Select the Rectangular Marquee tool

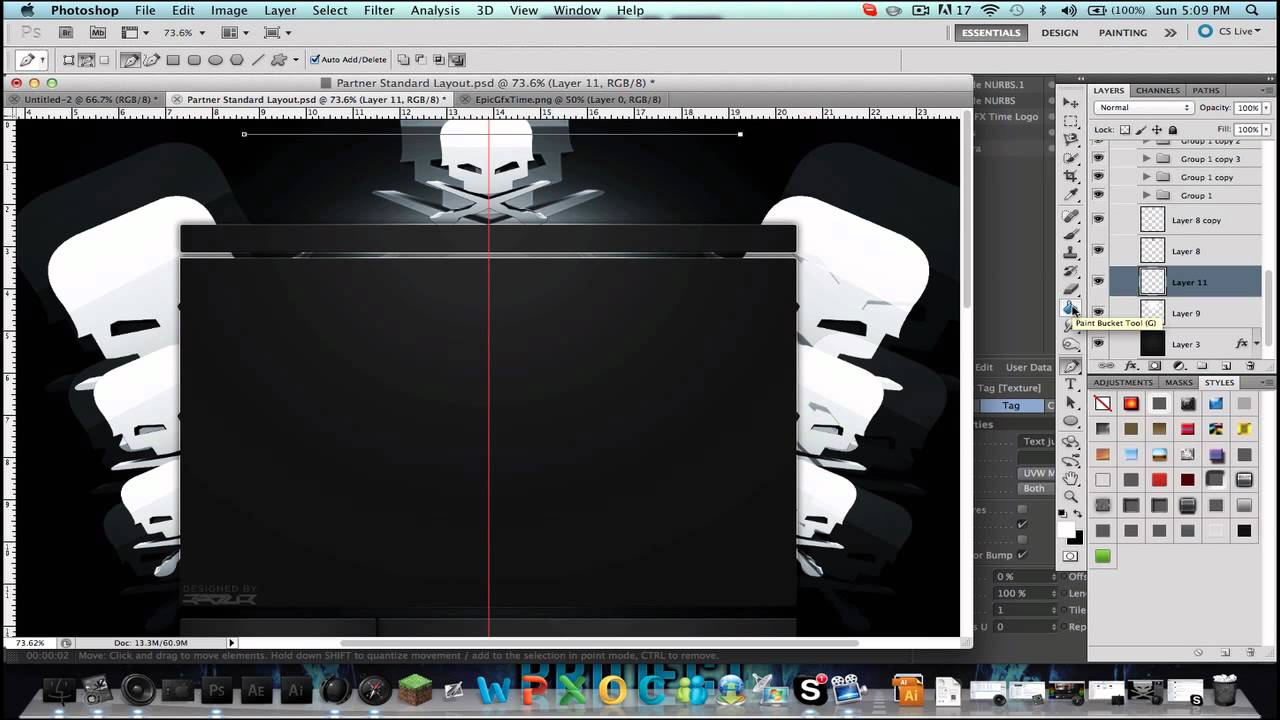pyautogui.click(x=1071, y=121)
